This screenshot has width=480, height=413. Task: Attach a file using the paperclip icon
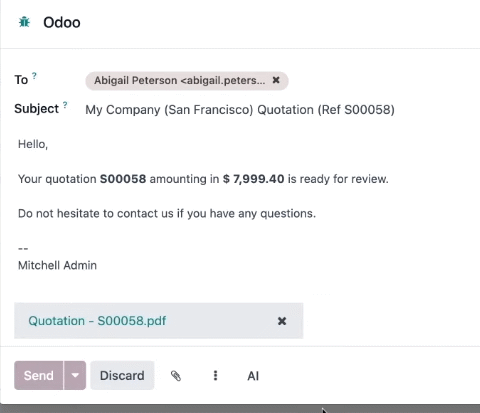point(176,376)
